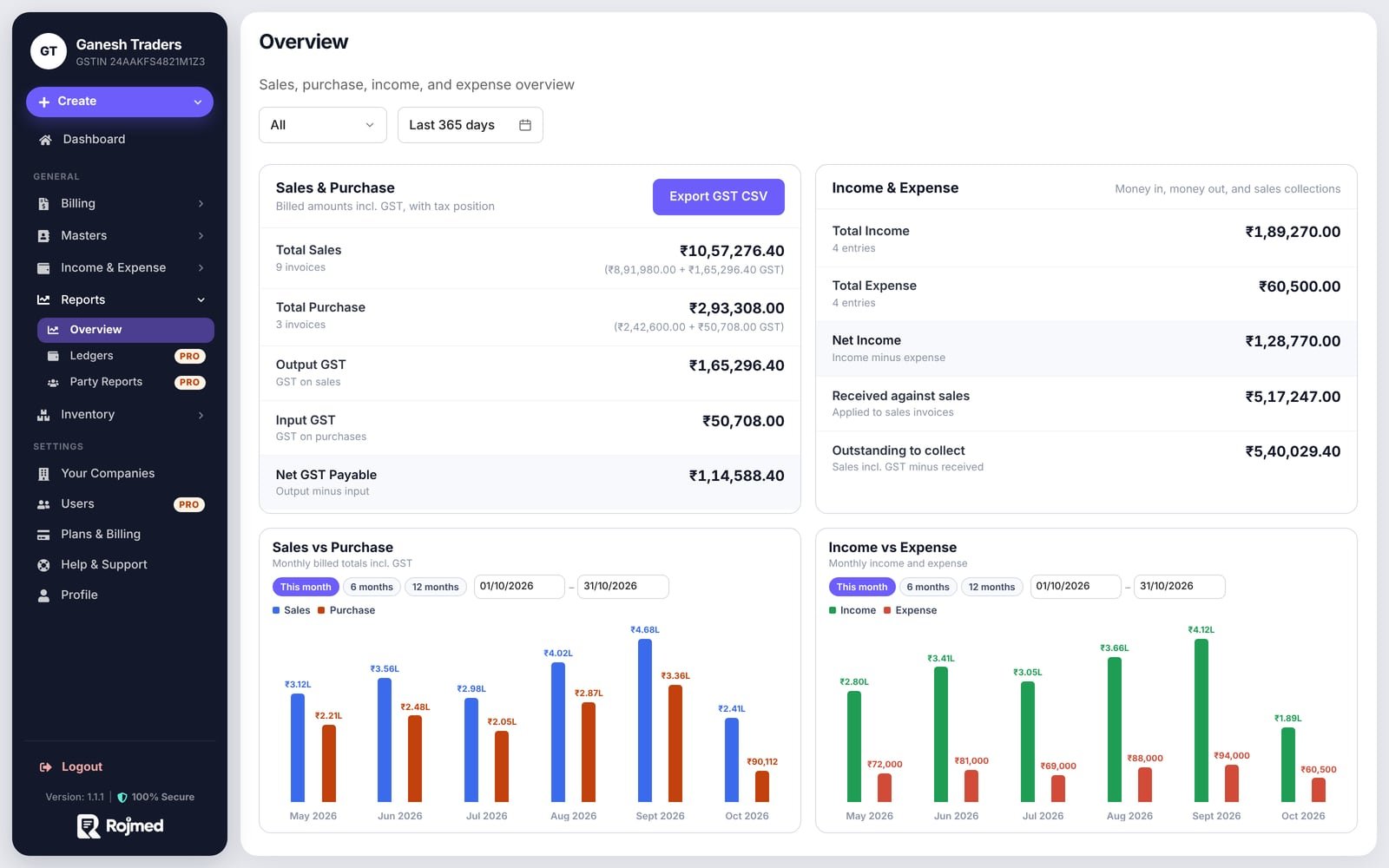This screenshot has width=1389, height=868.
Task: Click the Billing invoice icon
Action: [x=43, y=204]
